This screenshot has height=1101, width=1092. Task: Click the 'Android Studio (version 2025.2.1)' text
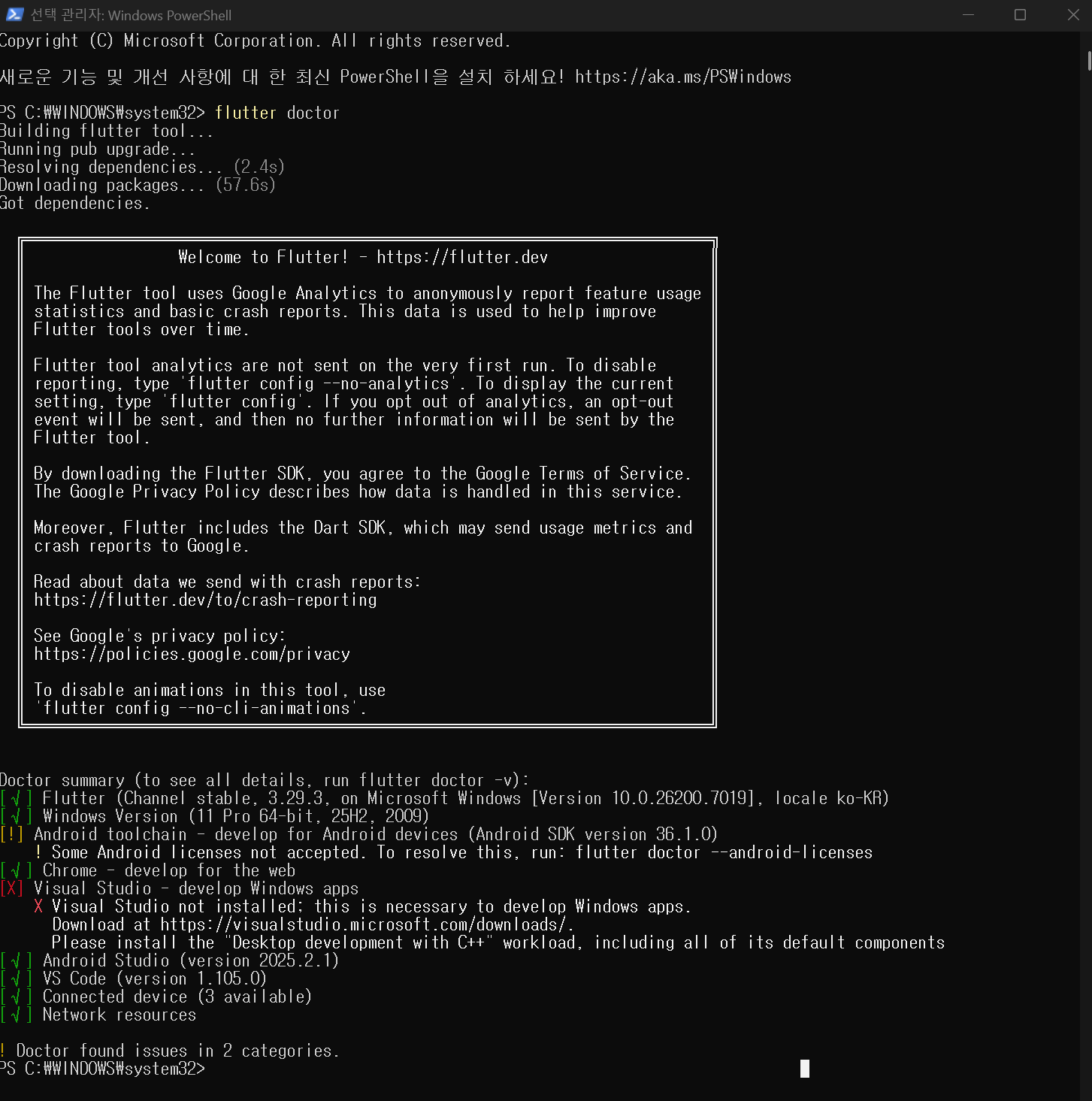(x=191, y=960)
